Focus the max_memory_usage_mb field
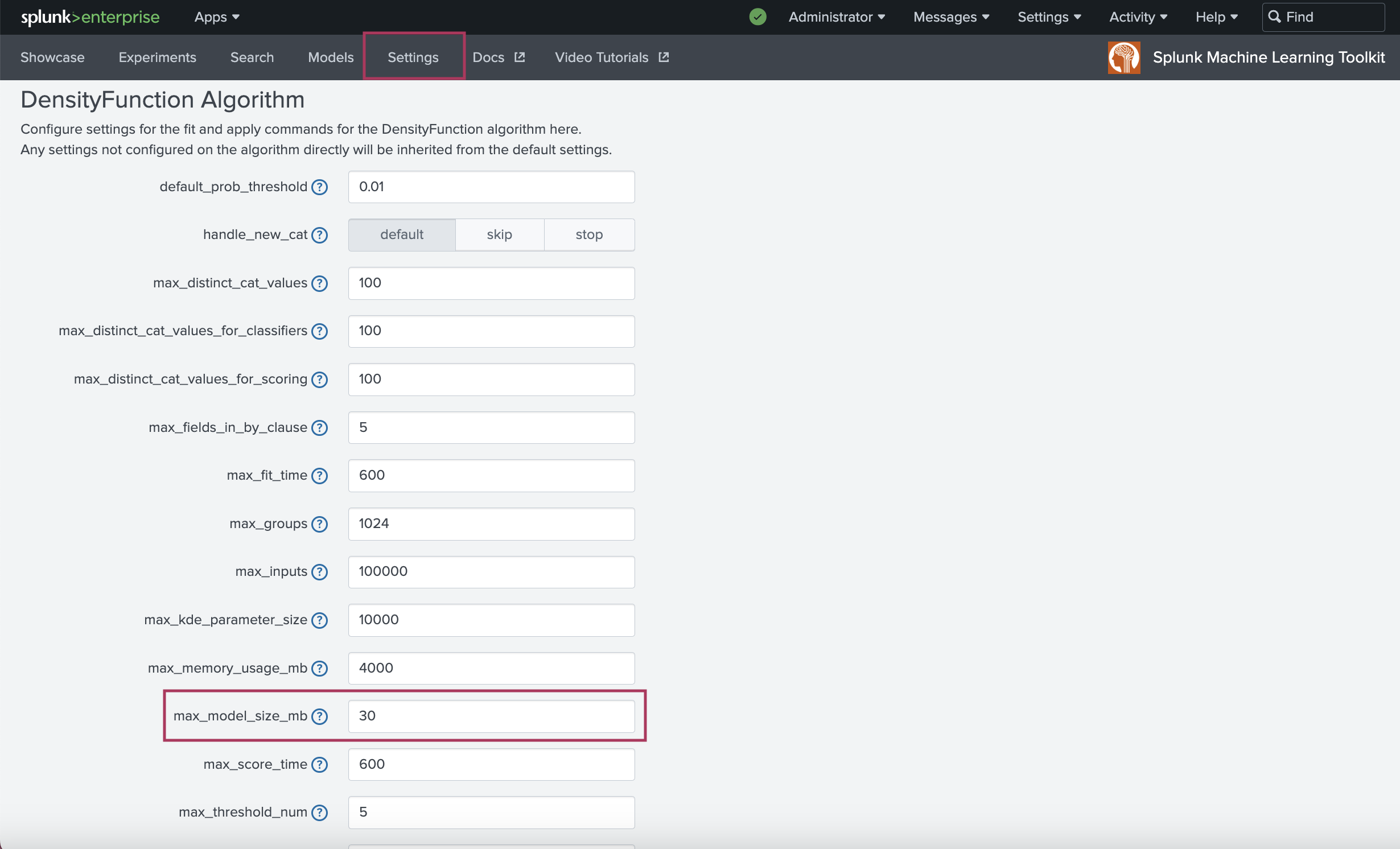 pos(491,668)
